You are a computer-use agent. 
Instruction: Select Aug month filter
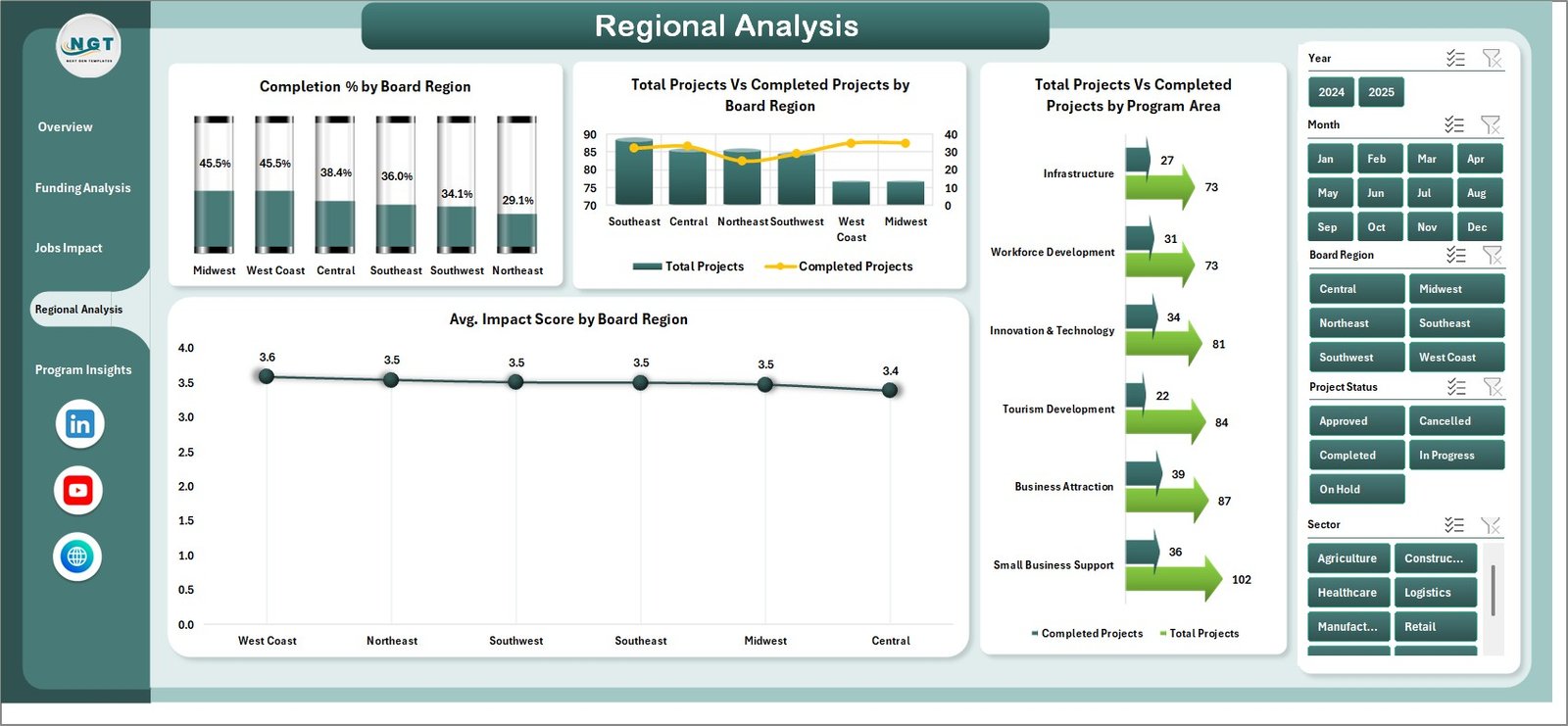click(x=1480, y=193)
